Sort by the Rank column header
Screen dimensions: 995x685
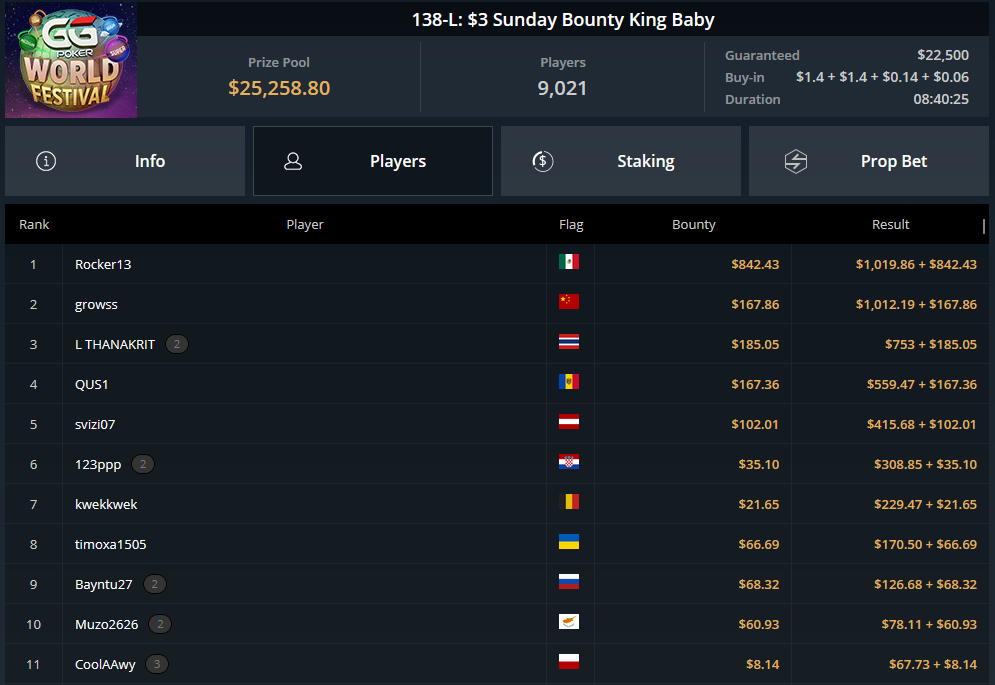[x=34, y=225]
